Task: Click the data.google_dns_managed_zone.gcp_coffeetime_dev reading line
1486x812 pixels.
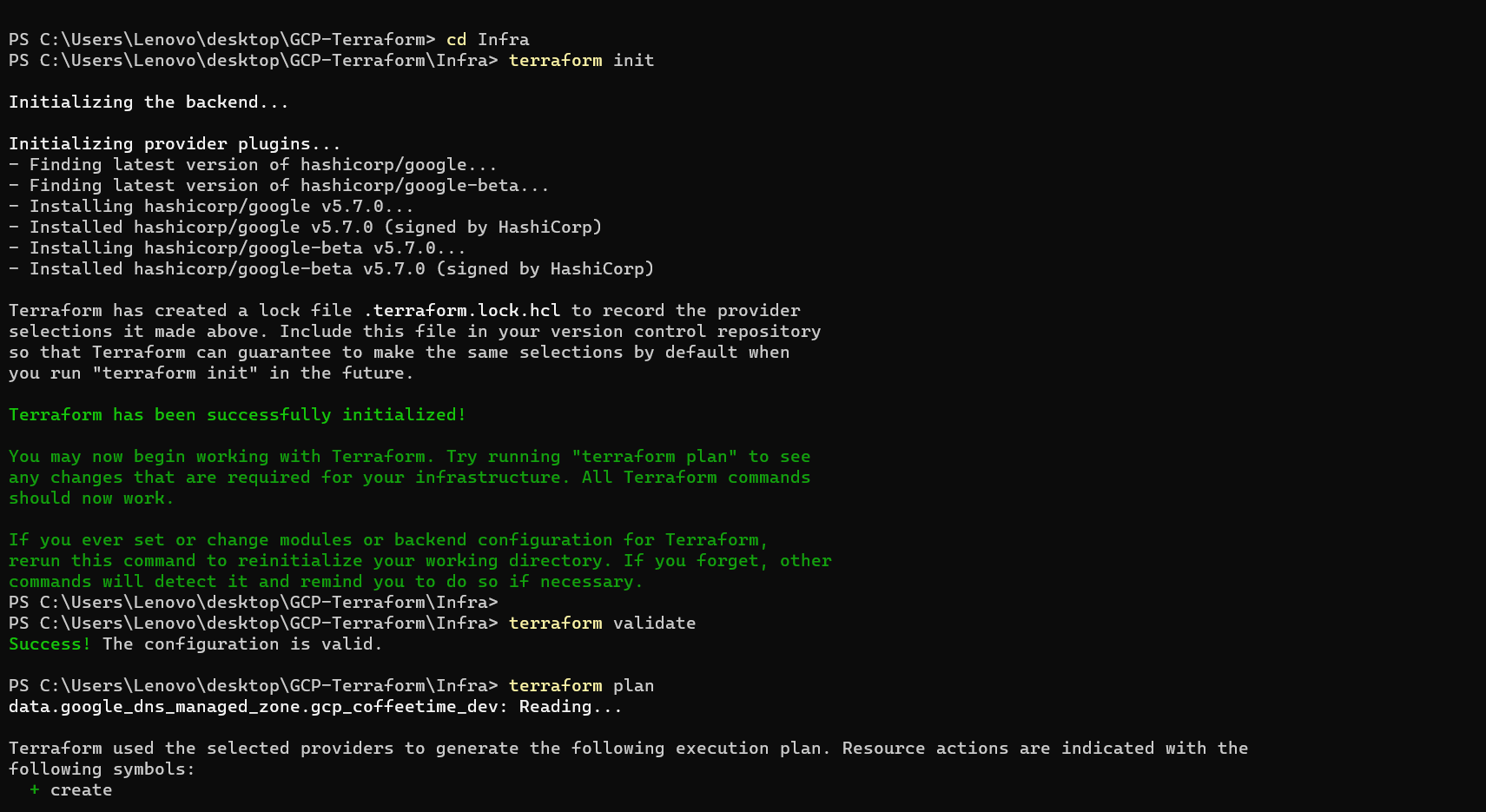Action: pyautogui.click(x=315, y=707)
